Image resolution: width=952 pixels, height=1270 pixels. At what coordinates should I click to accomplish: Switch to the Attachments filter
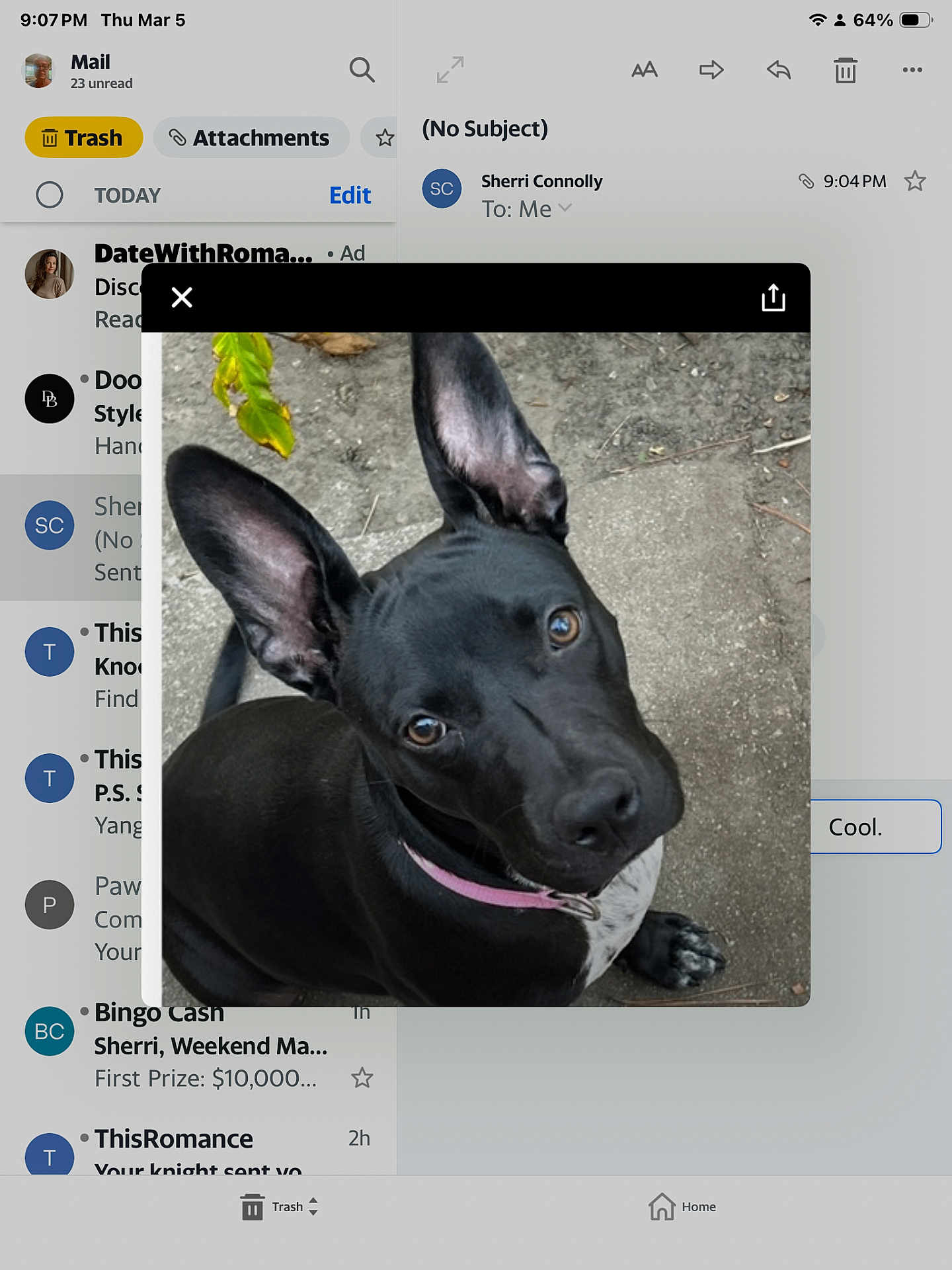click(251, 138)
